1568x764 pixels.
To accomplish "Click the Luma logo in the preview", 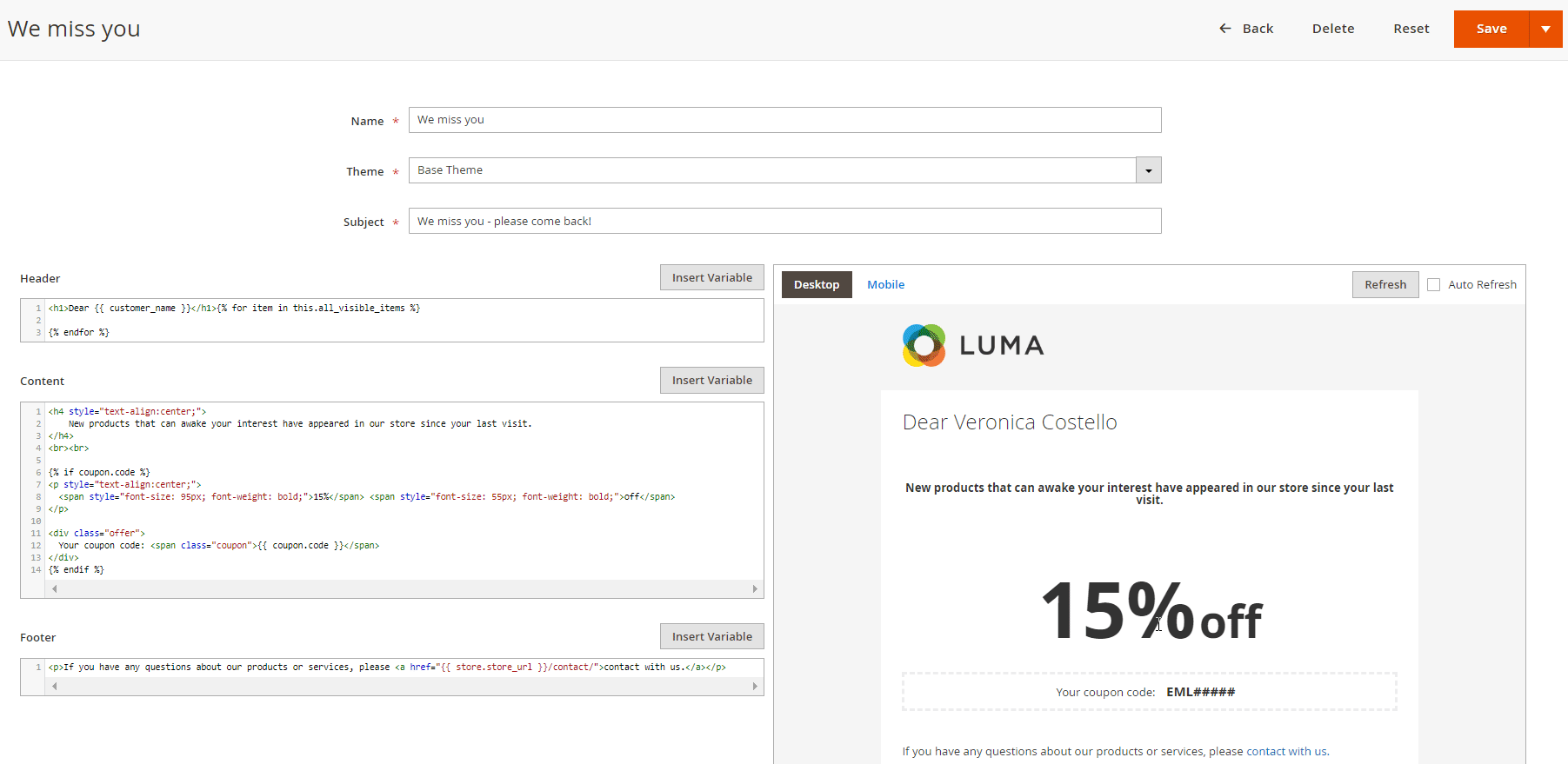I will point(972,345).
